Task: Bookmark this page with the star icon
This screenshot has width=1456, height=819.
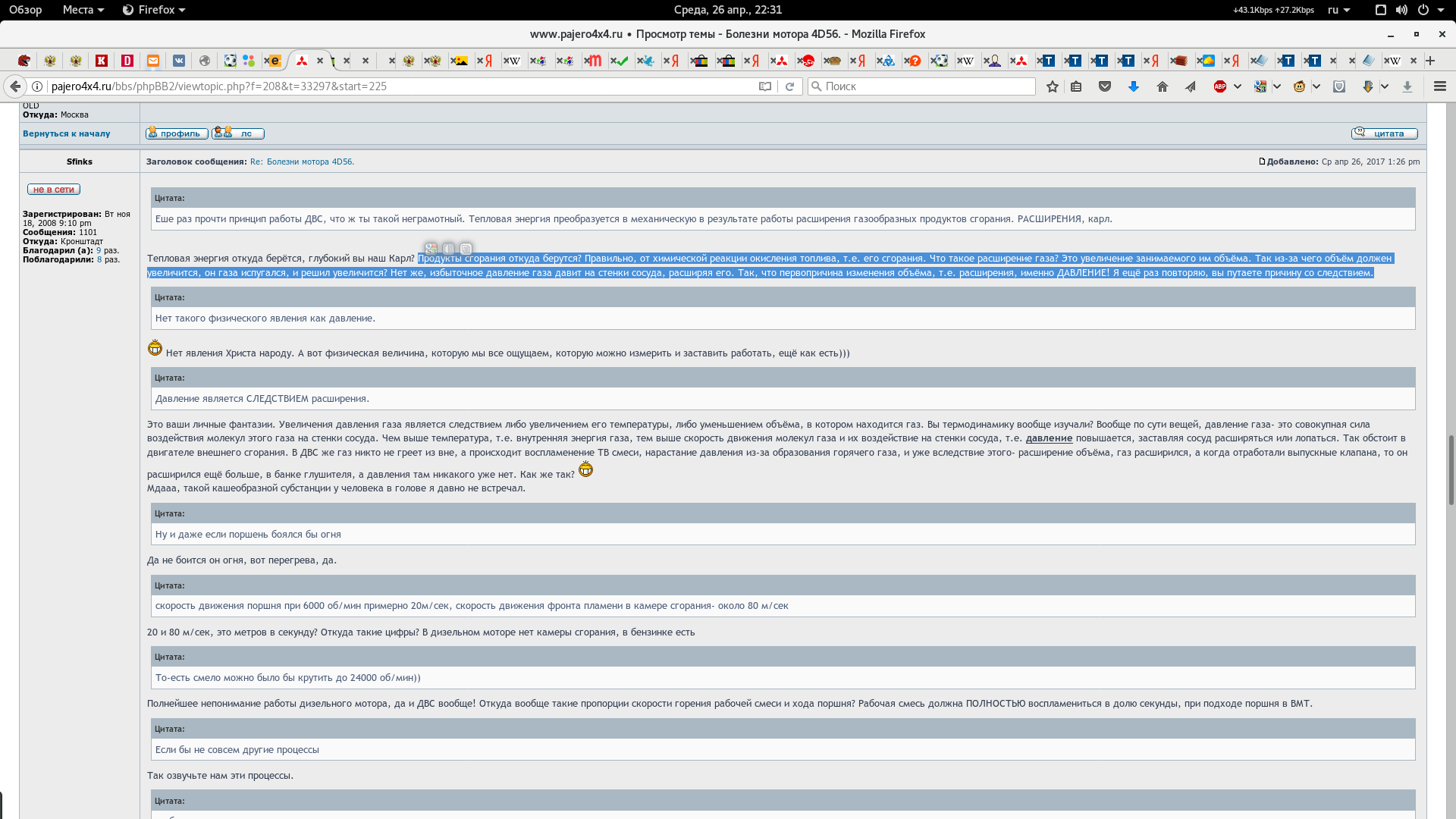Action: coord(1052,86)
